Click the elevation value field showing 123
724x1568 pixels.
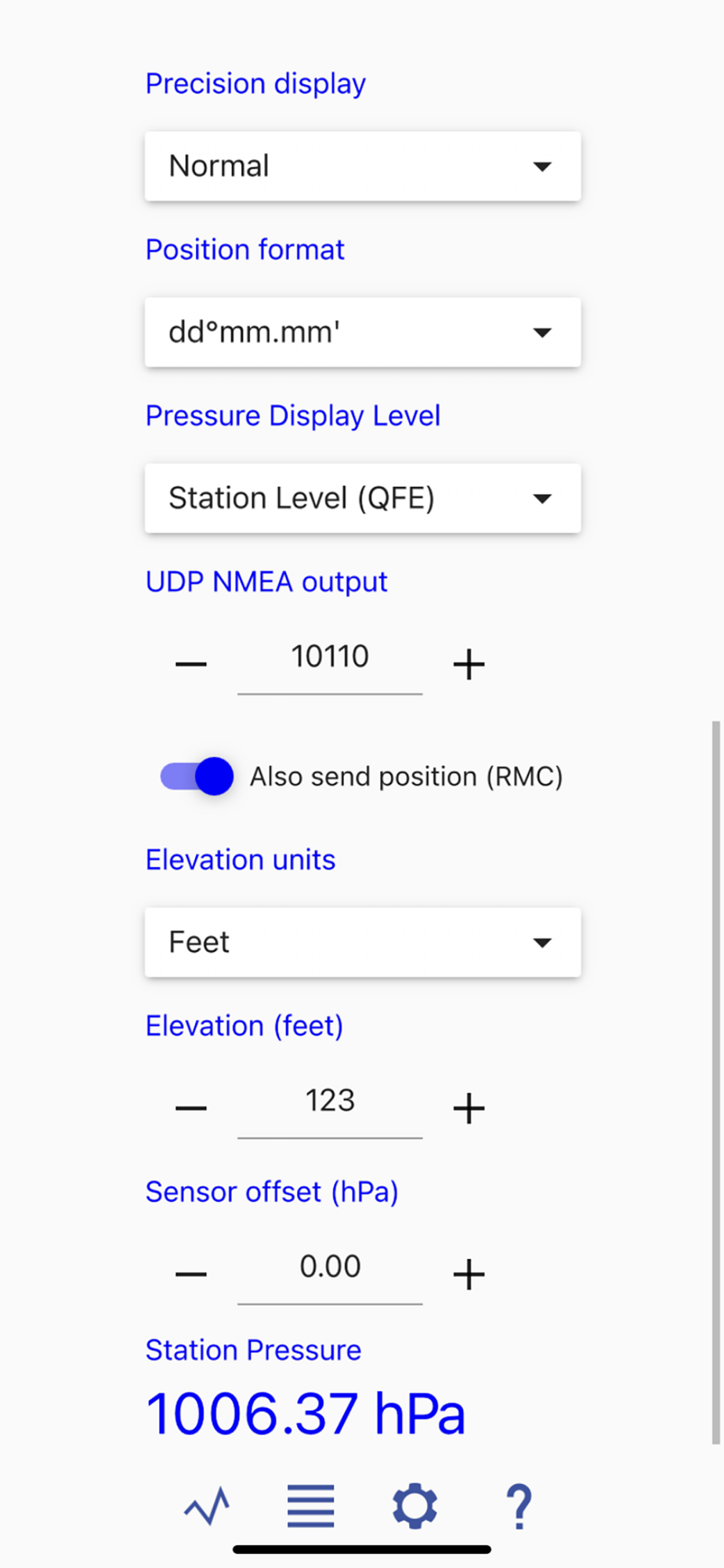click(330, 1101)
